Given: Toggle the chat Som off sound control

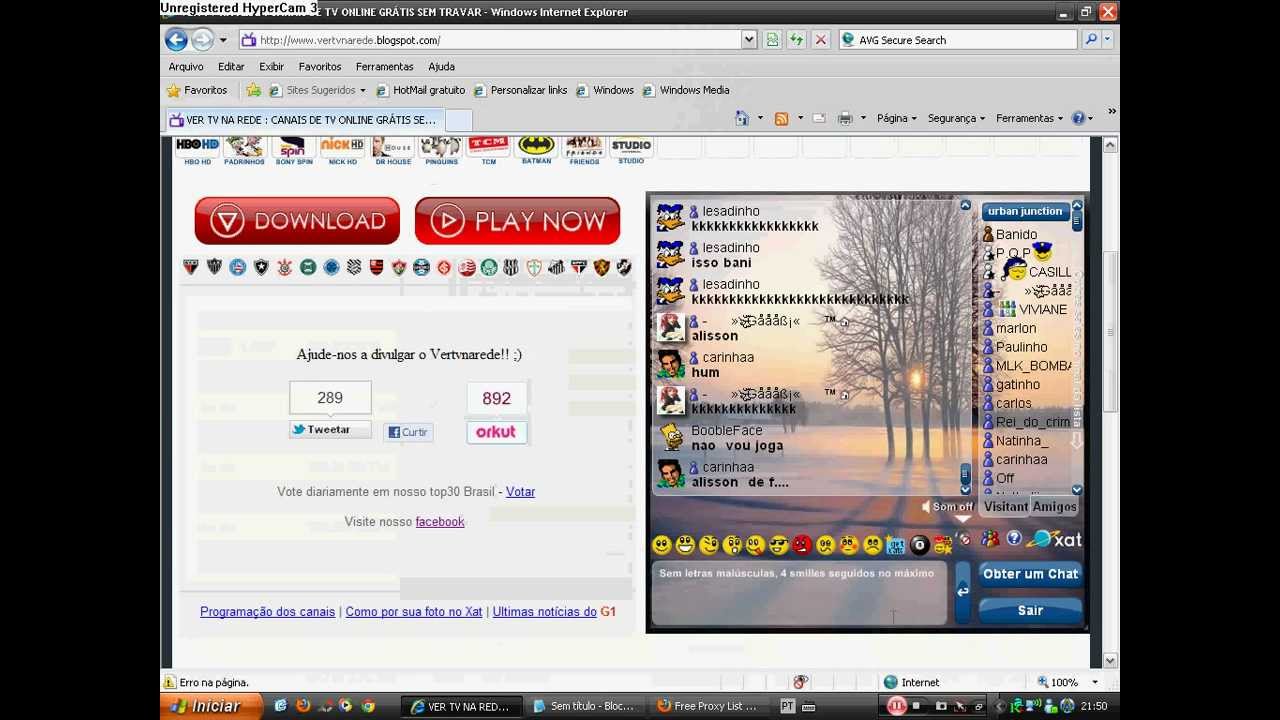Looking at the screenshot, I should 946,507.
